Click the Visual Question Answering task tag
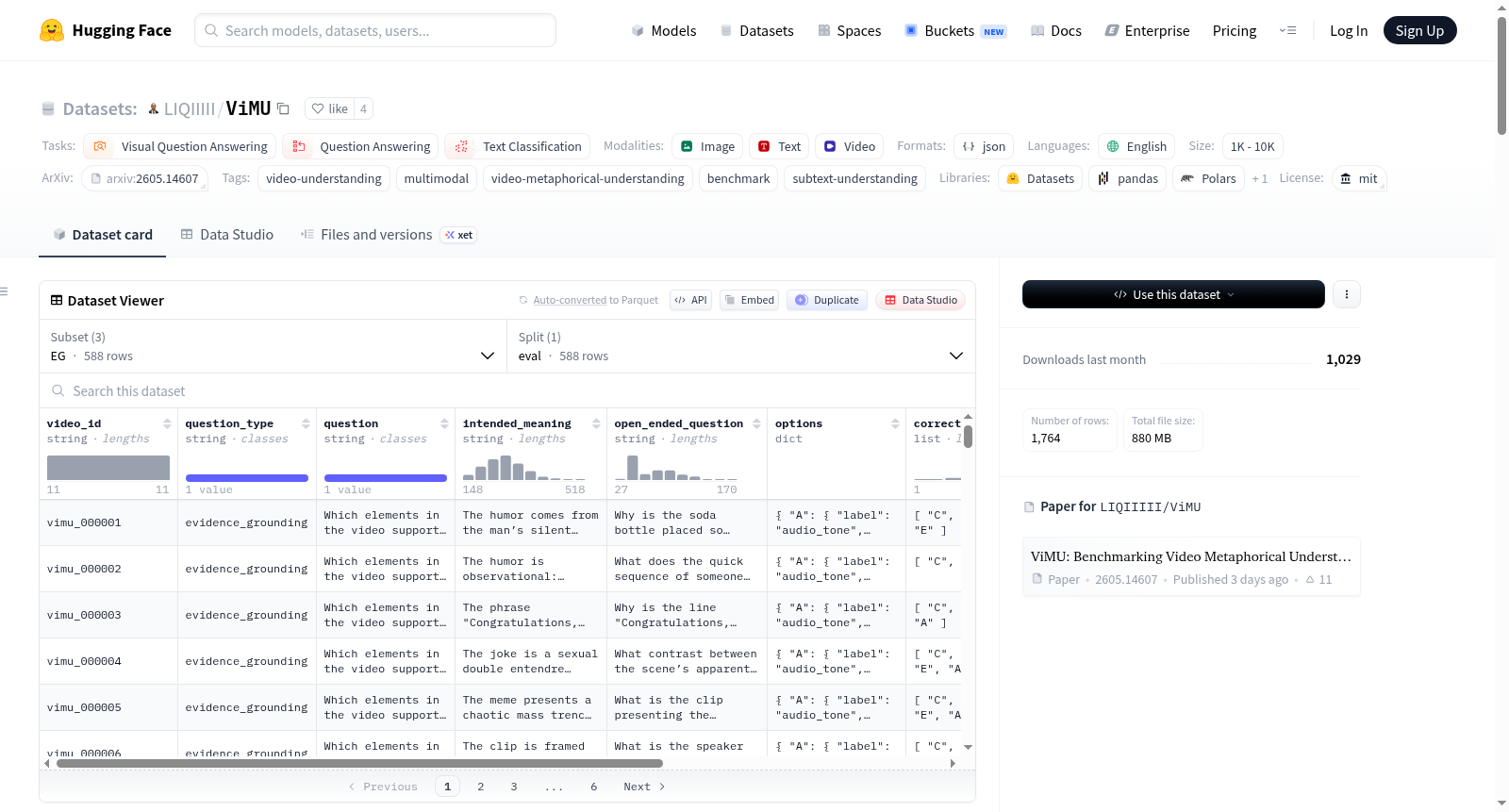The width and height of the screenshot is (1509, 812). pos(180,146)
